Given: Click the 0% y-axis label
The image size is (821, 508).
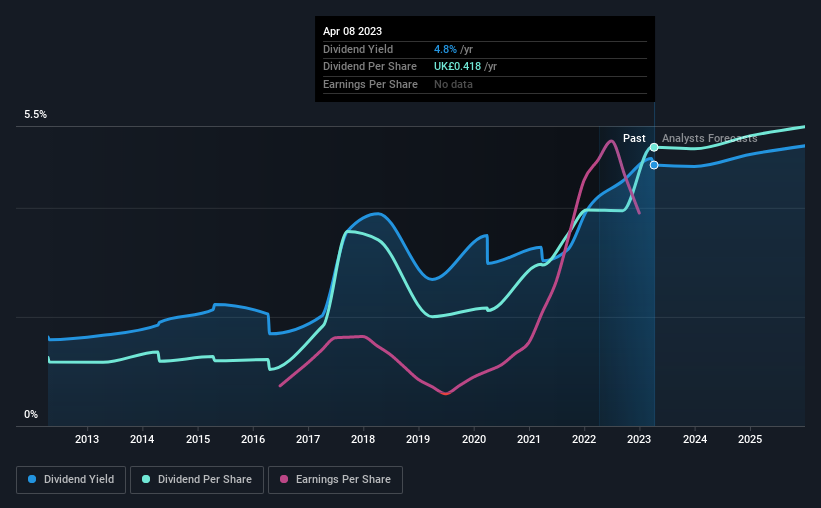Looking at the screenshot, I should pos(31,414).
